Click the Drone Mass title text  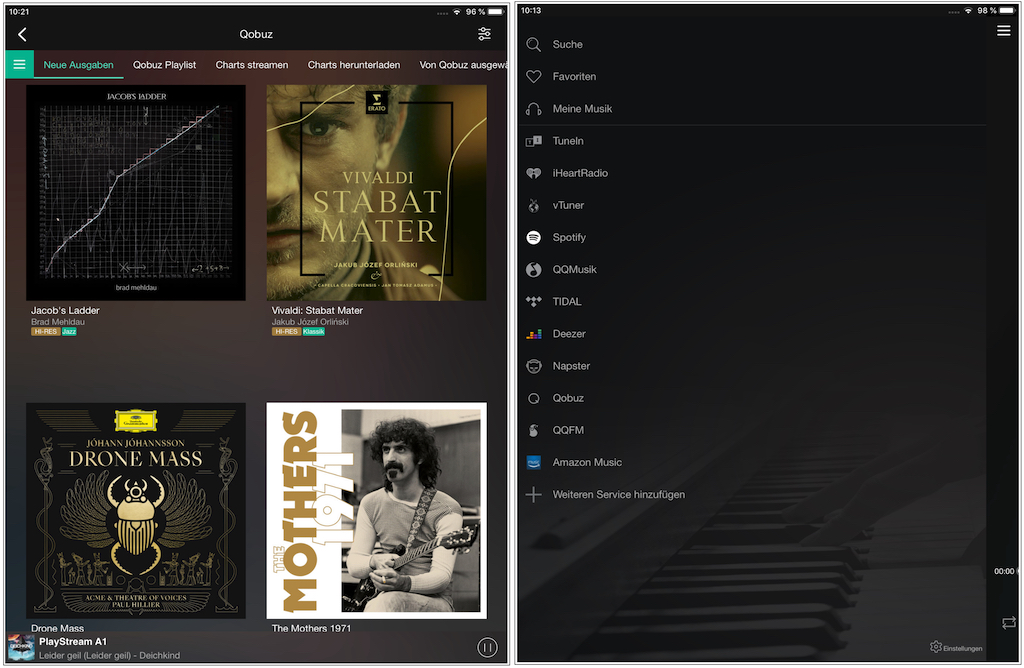[x=57, y=628]
